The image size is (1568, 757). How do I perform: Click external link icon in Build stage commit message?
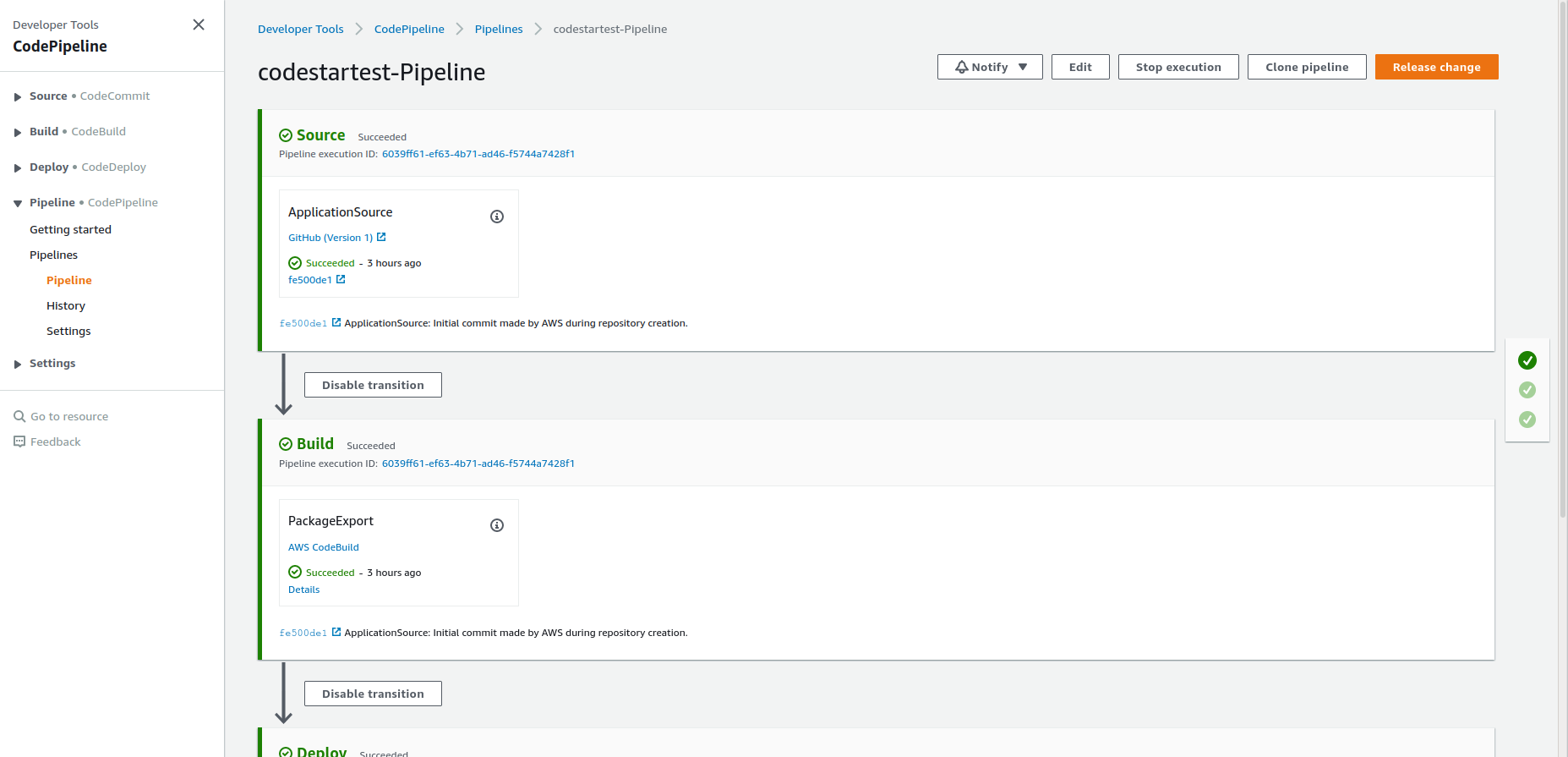pos(336,632)
